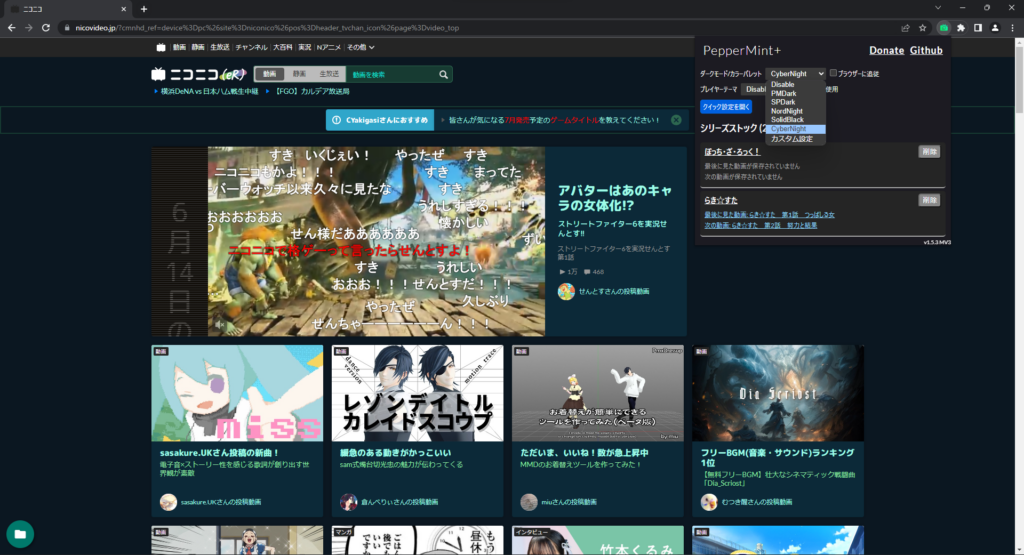The width and height of the screenshot is (1024, 555).
Task: Choose Disable in the palette list
Action: [x=795, y=84]
